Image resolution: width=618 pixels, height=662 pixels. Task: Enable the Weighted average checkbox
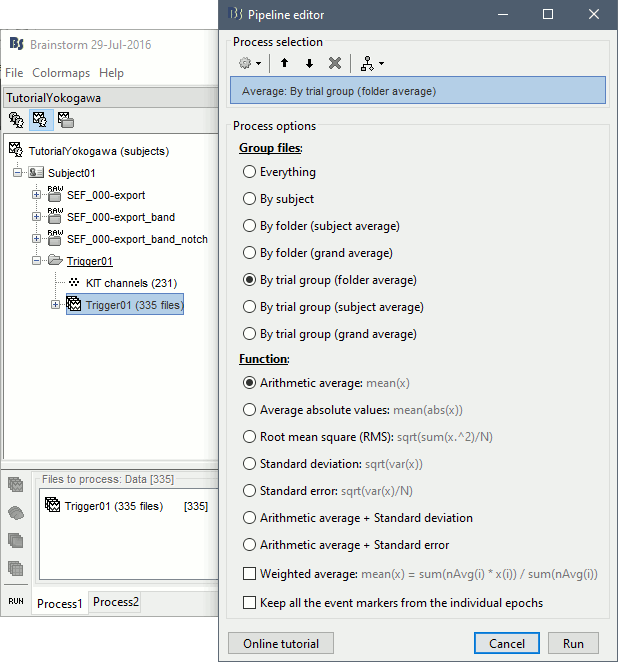pos(249,574)
